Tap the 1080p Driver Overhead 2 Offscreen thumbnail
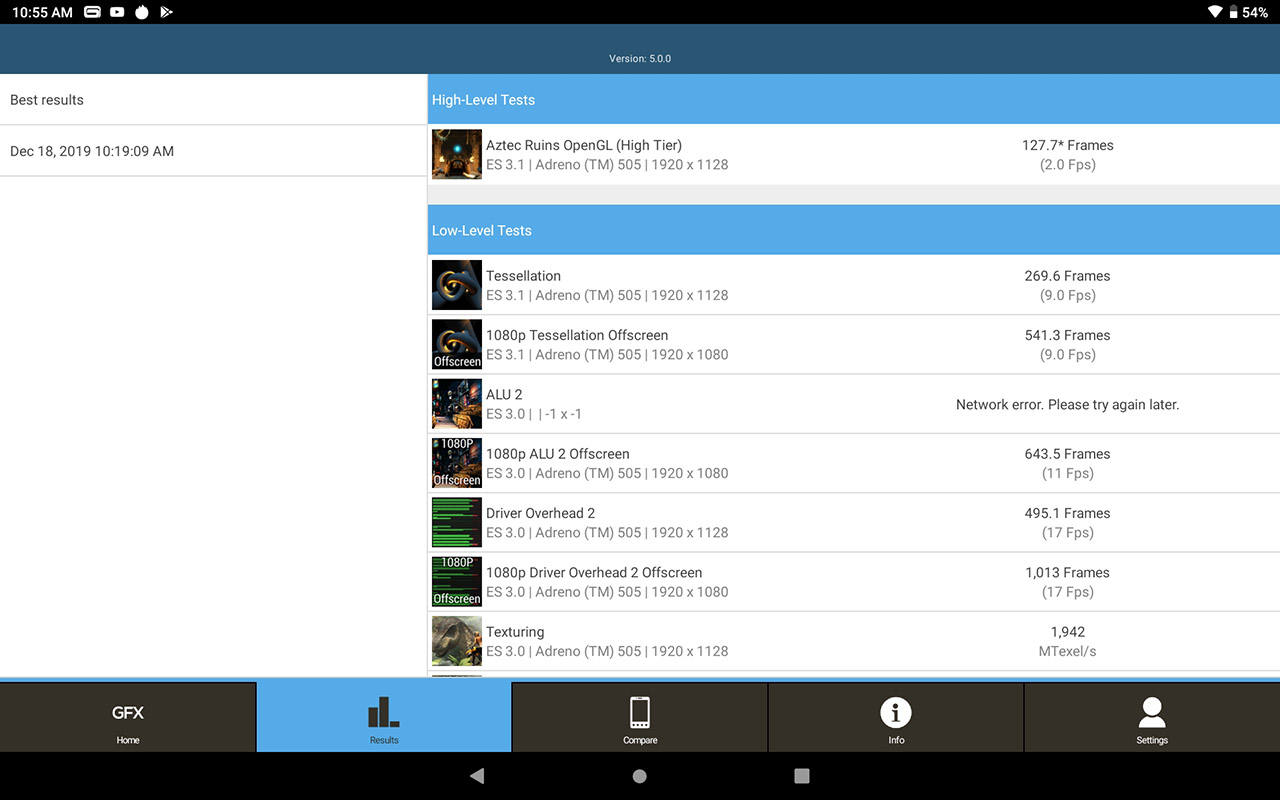 [x=457, y=582]
